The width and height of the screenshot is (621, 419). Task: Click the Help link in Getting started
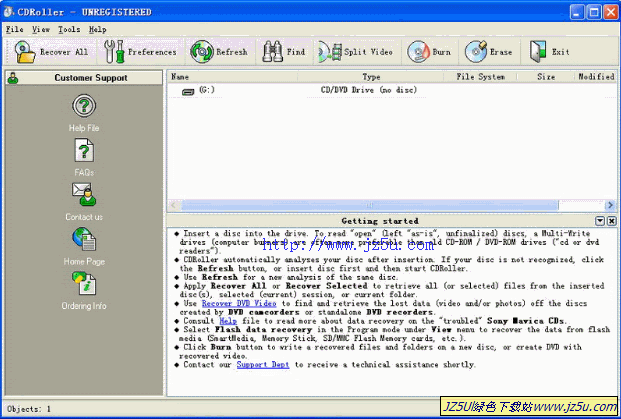pyautogui.click(x=228, y=321)
